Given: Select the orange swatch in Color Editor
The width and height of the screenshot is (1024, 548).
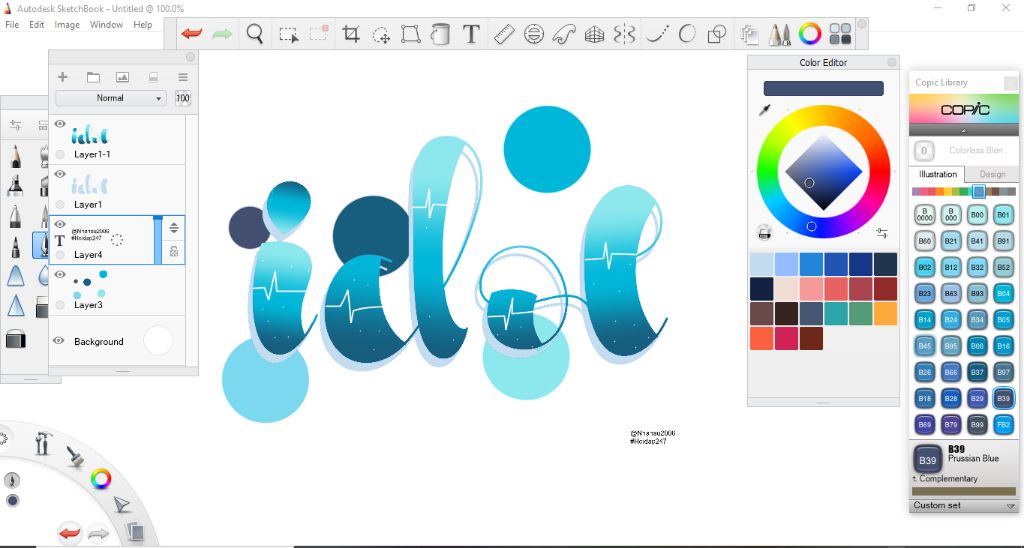Looking at the screenshot, I should click(x=885, y=314).
